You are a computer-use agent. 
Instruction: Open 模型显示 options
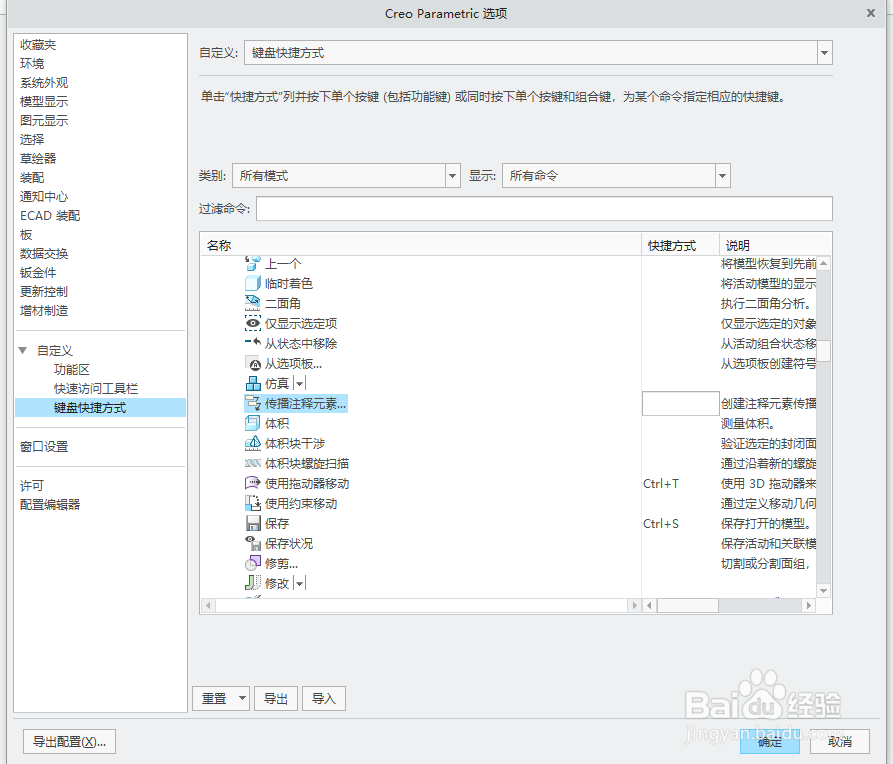click(44, 101)
